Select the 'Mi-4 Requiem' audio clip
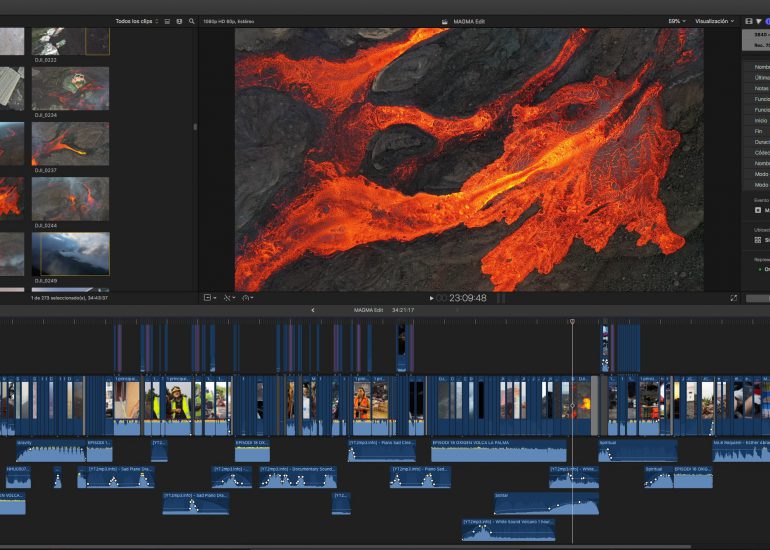The height and width of the screenshot is (550, 770). [x=741, y=450]
